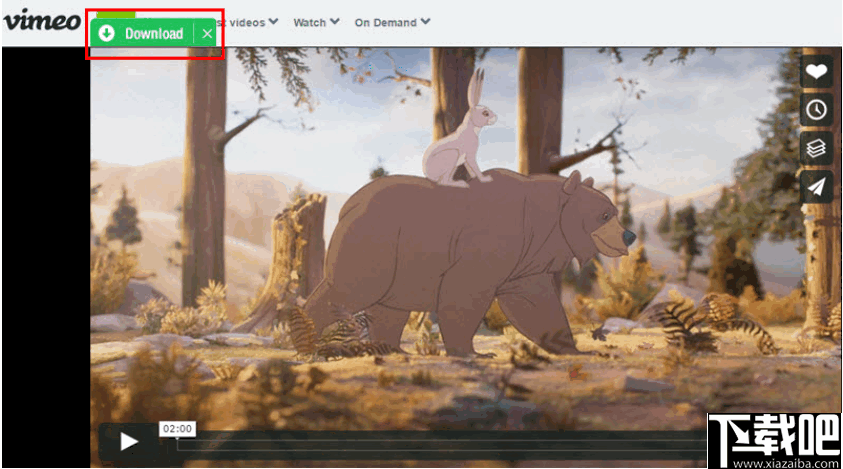Add video to Watch Later clock icon
This screenshot has height=469, width=843.
816,110
